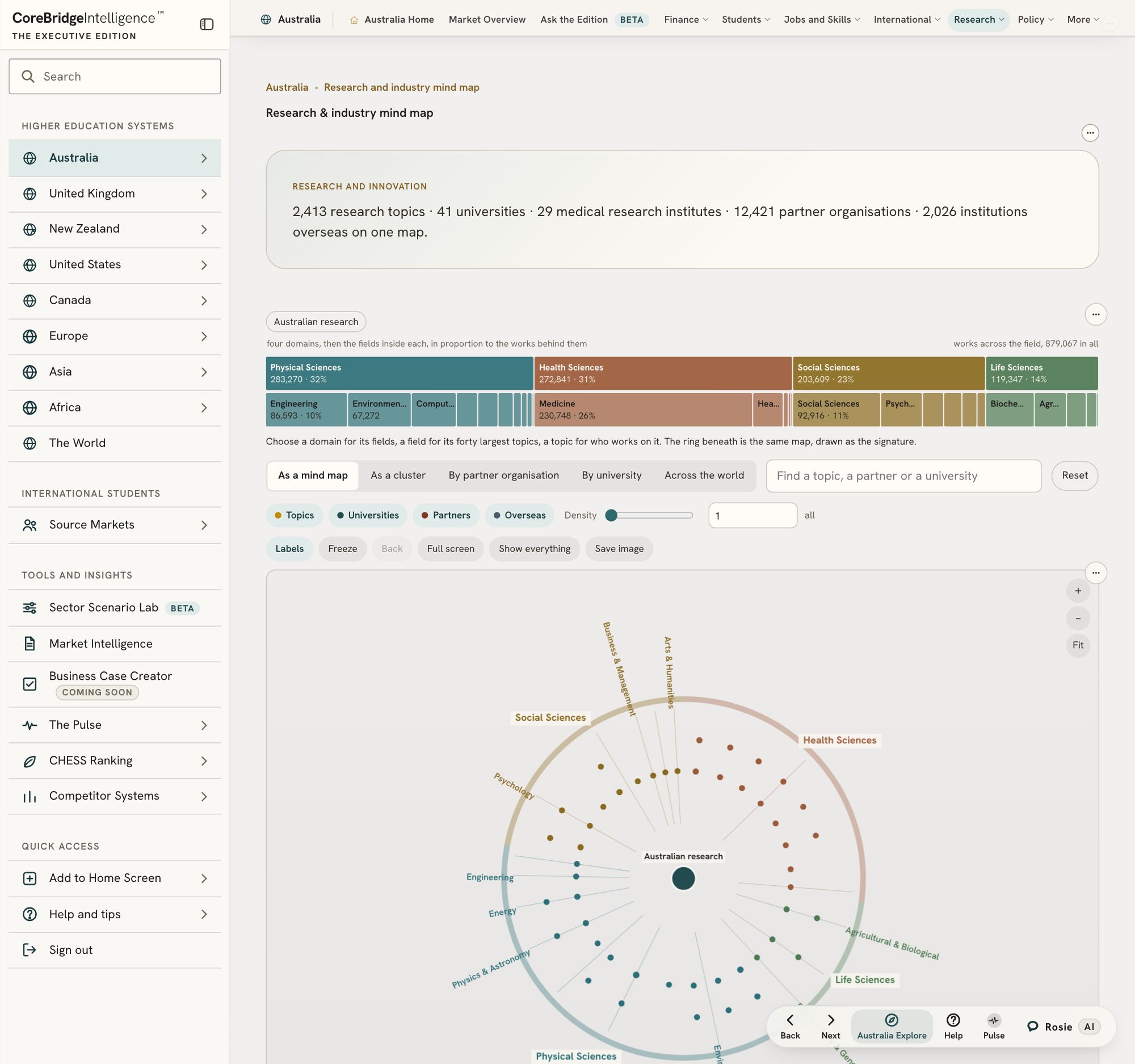This screenshot has width=1135, height=1064.
Task: Zoom out with the minus button on map
Action: pyautogui.click(x=1078, y=618)
